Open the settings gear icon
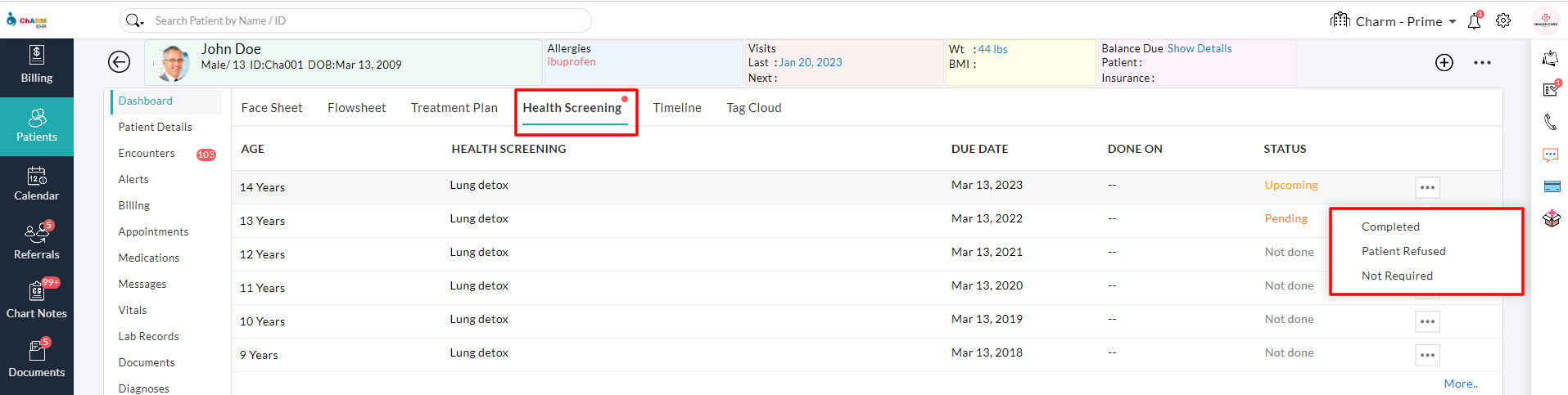Image resolution: width=1568 pixels, height=395 pixels. point(1503,21)
